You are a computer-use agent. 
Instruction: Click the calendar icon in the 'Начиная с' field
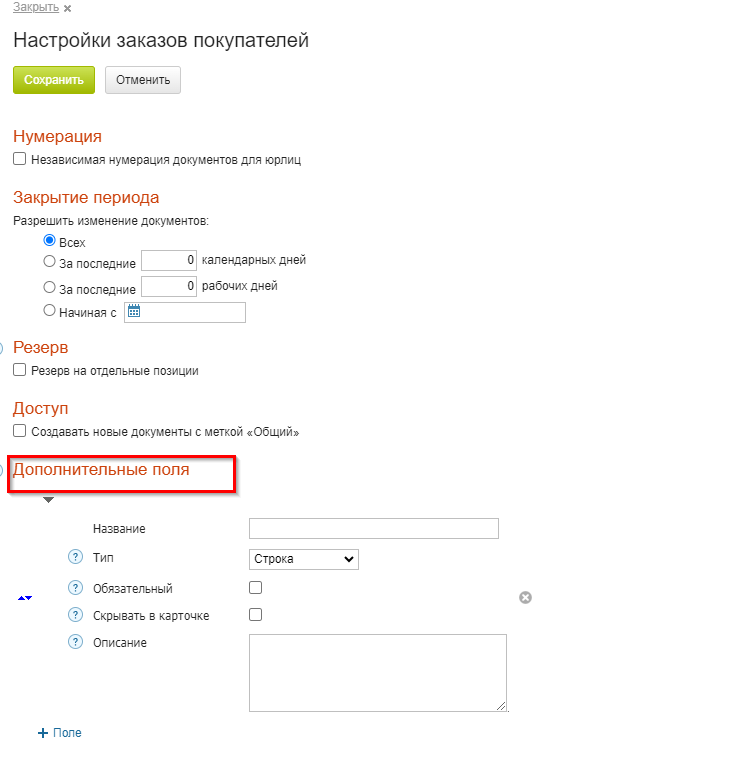[134, 312]
